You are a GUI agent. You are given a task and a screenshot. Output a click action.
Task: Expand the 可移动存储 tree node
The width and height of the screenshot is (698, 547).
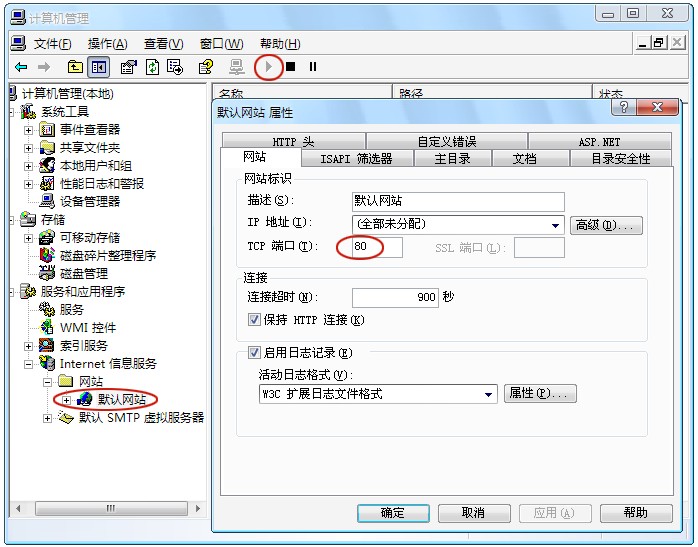pyautogui.click(x=28, y=238)
